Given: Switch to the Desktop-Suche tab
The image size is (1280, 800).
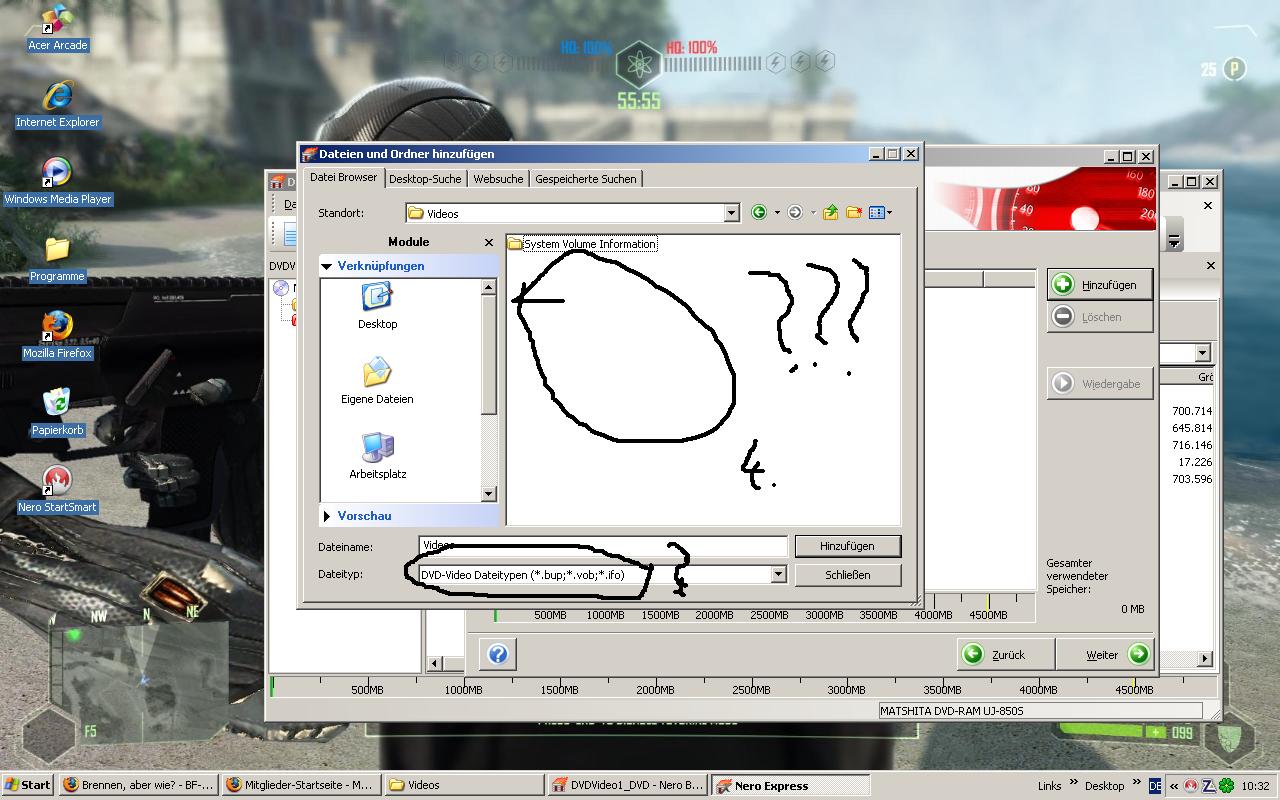Looking at the screenshot, I should click(425, 179).
